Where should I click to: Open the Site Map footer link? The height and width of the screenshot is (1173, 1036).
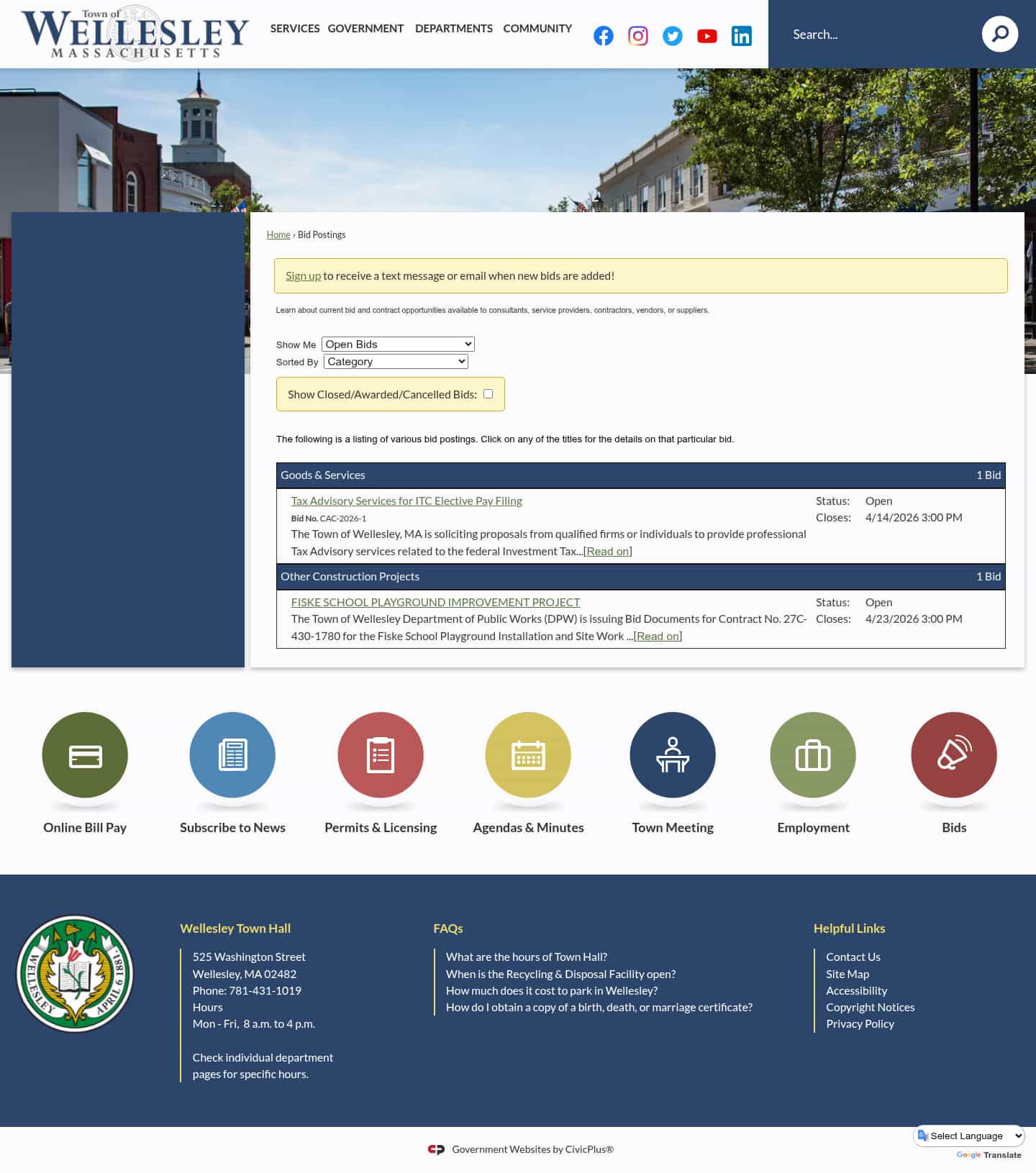pyautogui.click(x=848, y=974)
